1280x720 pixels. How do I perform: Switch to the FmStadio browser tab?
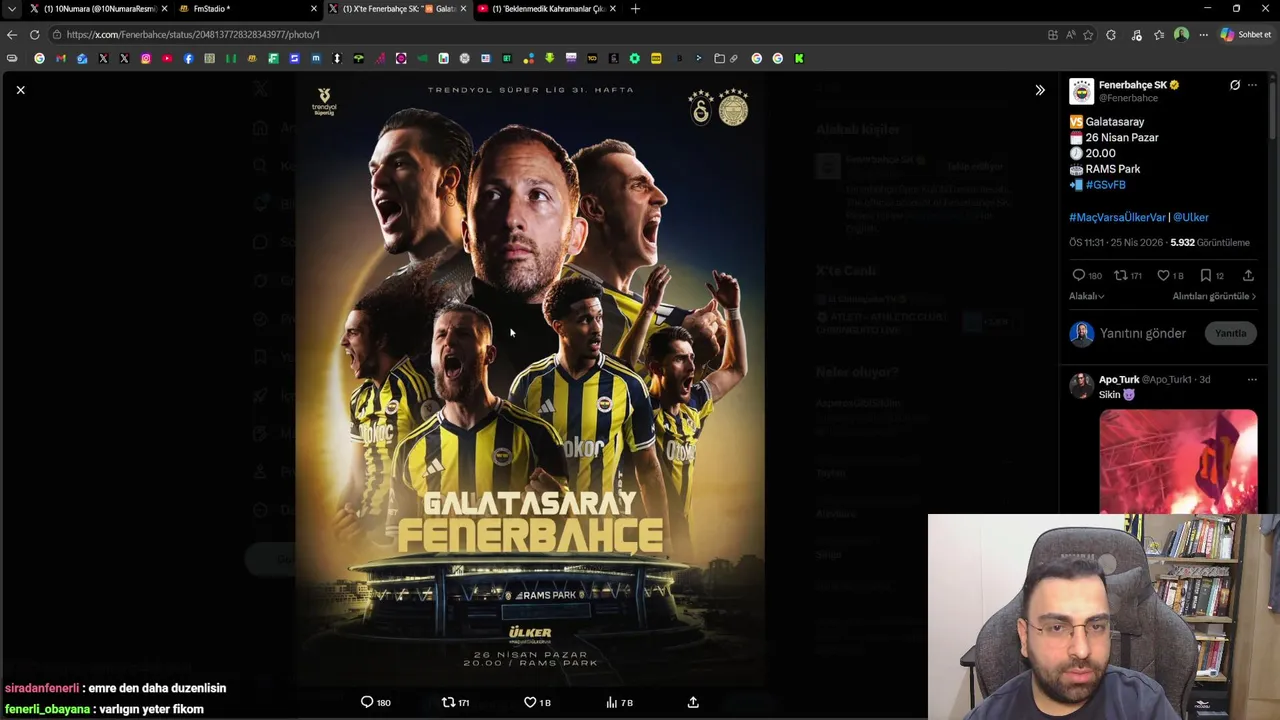point(247,9)
